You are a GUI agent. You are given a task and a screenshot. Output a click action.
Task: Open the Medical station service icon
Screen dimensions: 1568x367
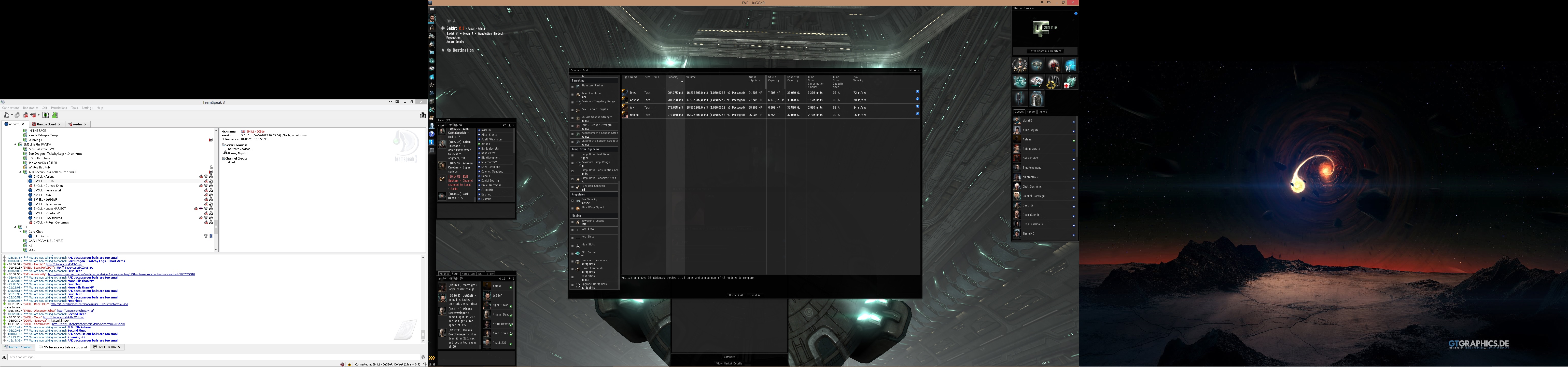[1070, 82]
